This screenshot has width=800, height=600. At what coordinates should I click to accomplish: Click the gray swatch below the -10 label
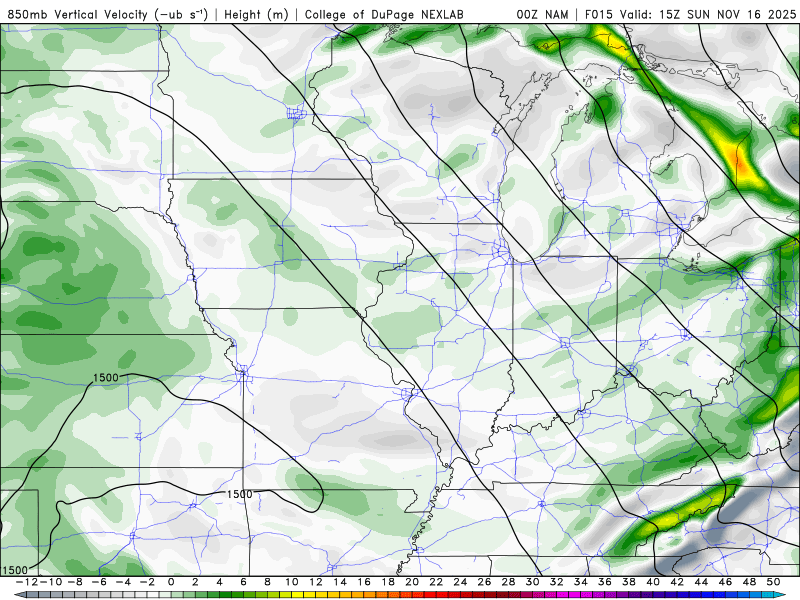coord(56,595)
